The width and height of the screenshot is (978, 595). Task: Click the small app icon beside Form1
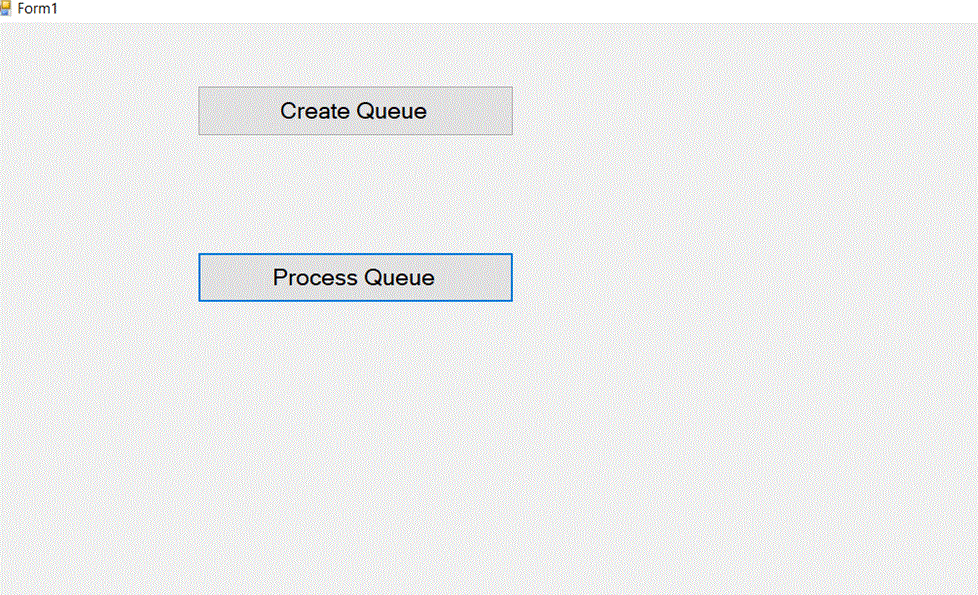click(5, 8)
